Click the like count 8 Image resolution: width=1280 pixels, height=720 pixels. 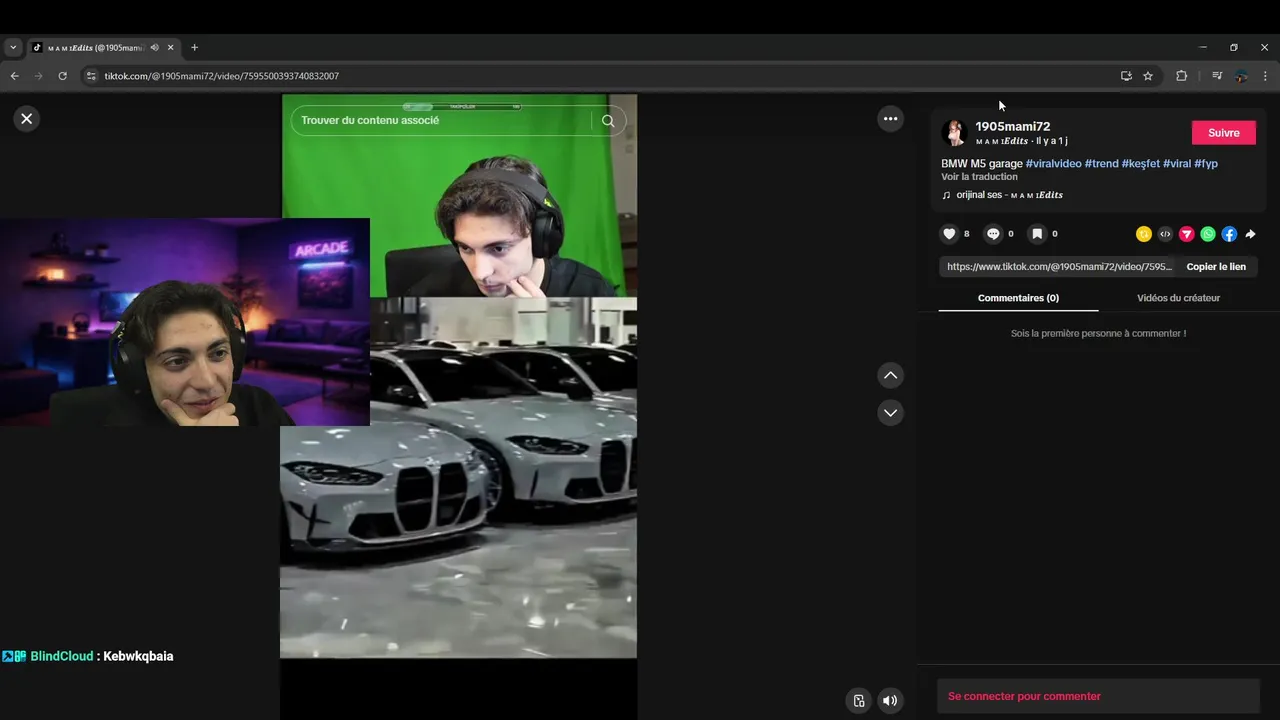[x=966, y=234]
